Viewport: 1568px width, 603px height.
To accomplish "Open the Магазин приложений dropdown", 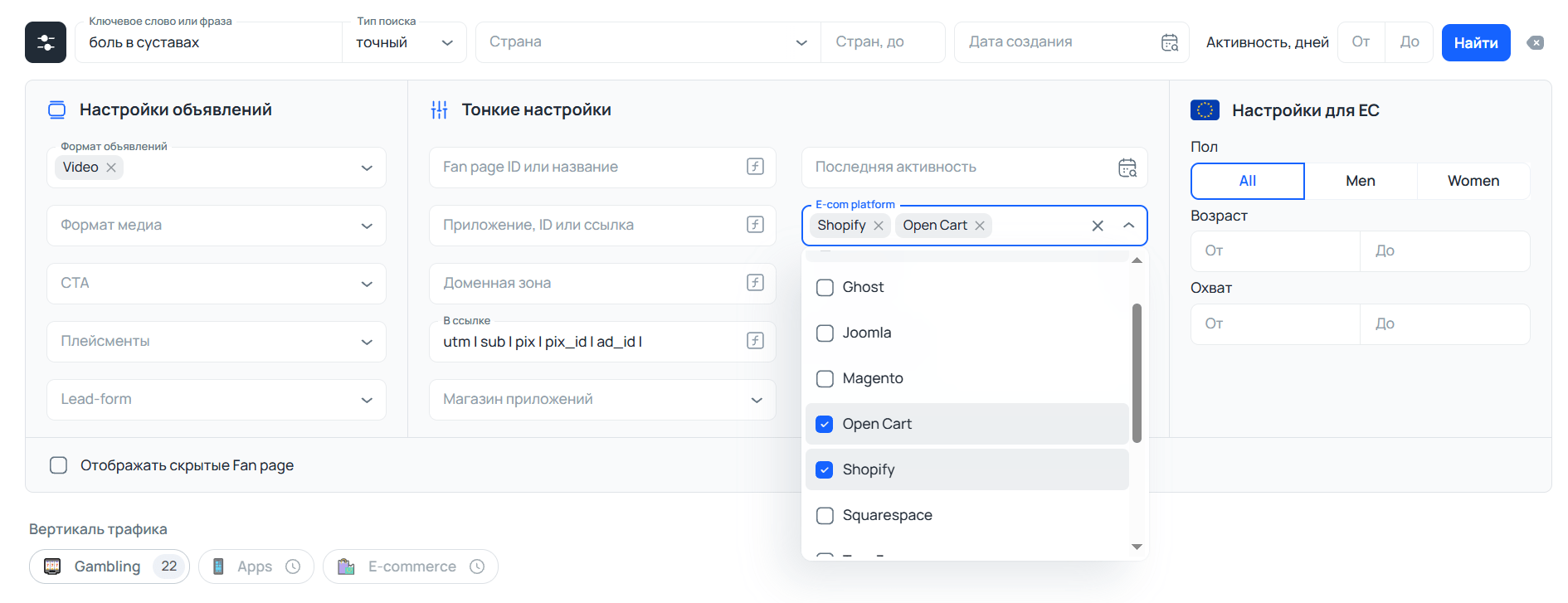I will tap(602, 400).
